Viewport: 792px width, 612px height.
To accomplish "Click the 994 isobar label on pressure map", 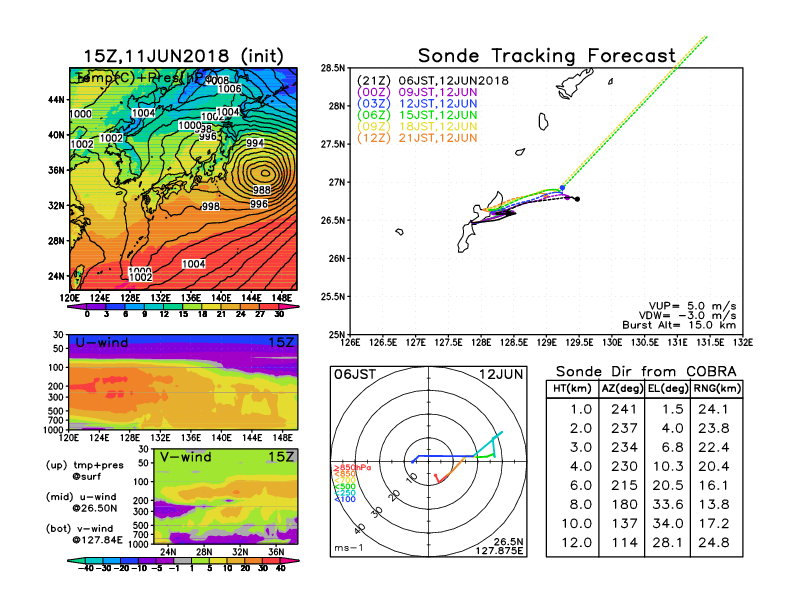I will (x=255, y=143).
